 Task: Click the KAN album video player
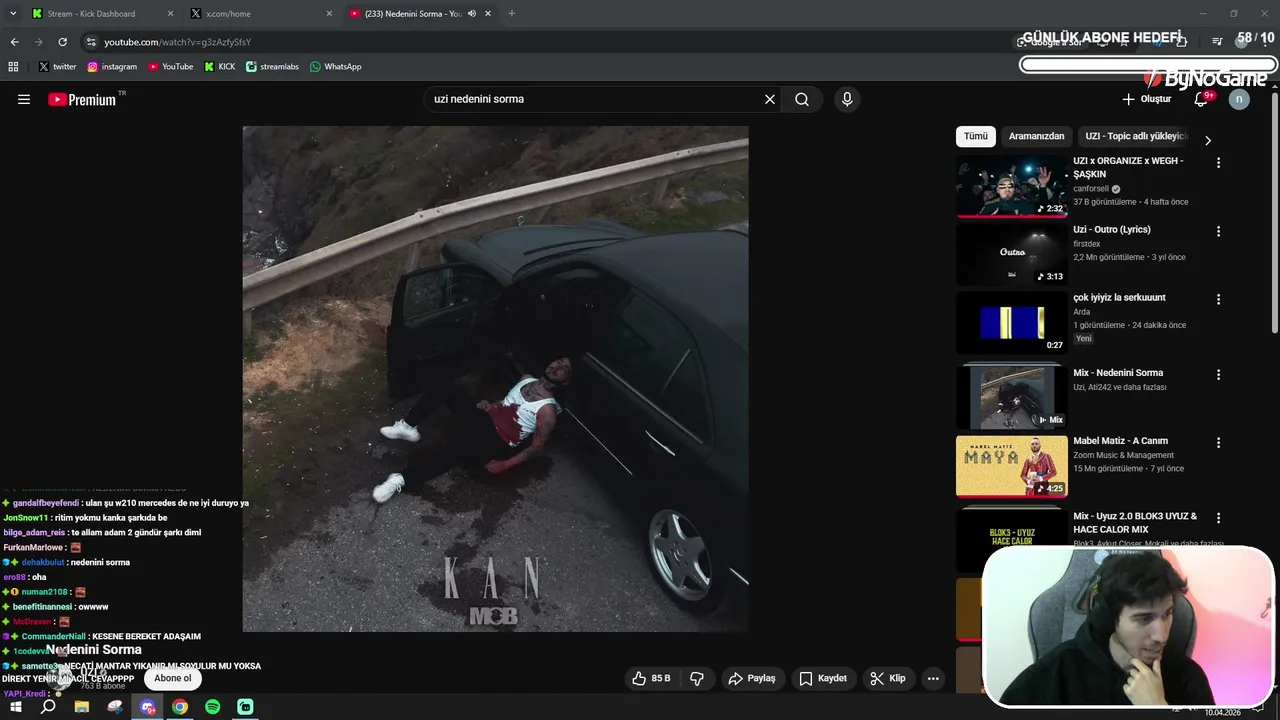[495, 379]
